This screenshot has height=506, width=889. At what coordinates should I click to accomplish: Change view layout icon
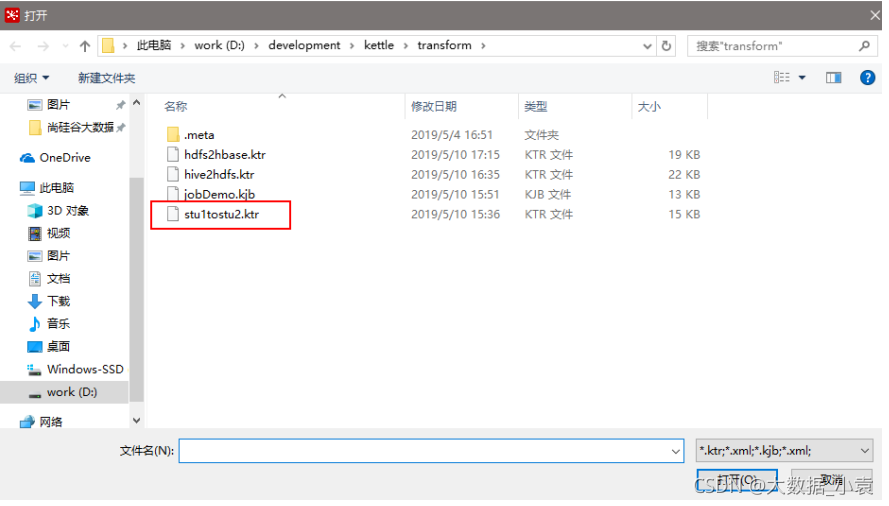[782, 77]
